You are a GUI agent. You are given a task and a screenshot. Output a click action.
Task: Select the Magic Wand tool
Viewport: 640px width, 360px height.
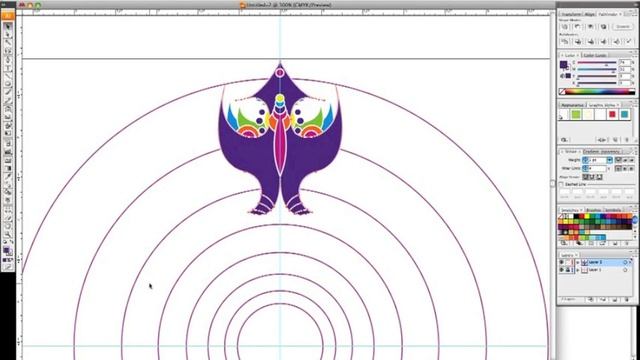pyautogui.click(x=8, y=43)
